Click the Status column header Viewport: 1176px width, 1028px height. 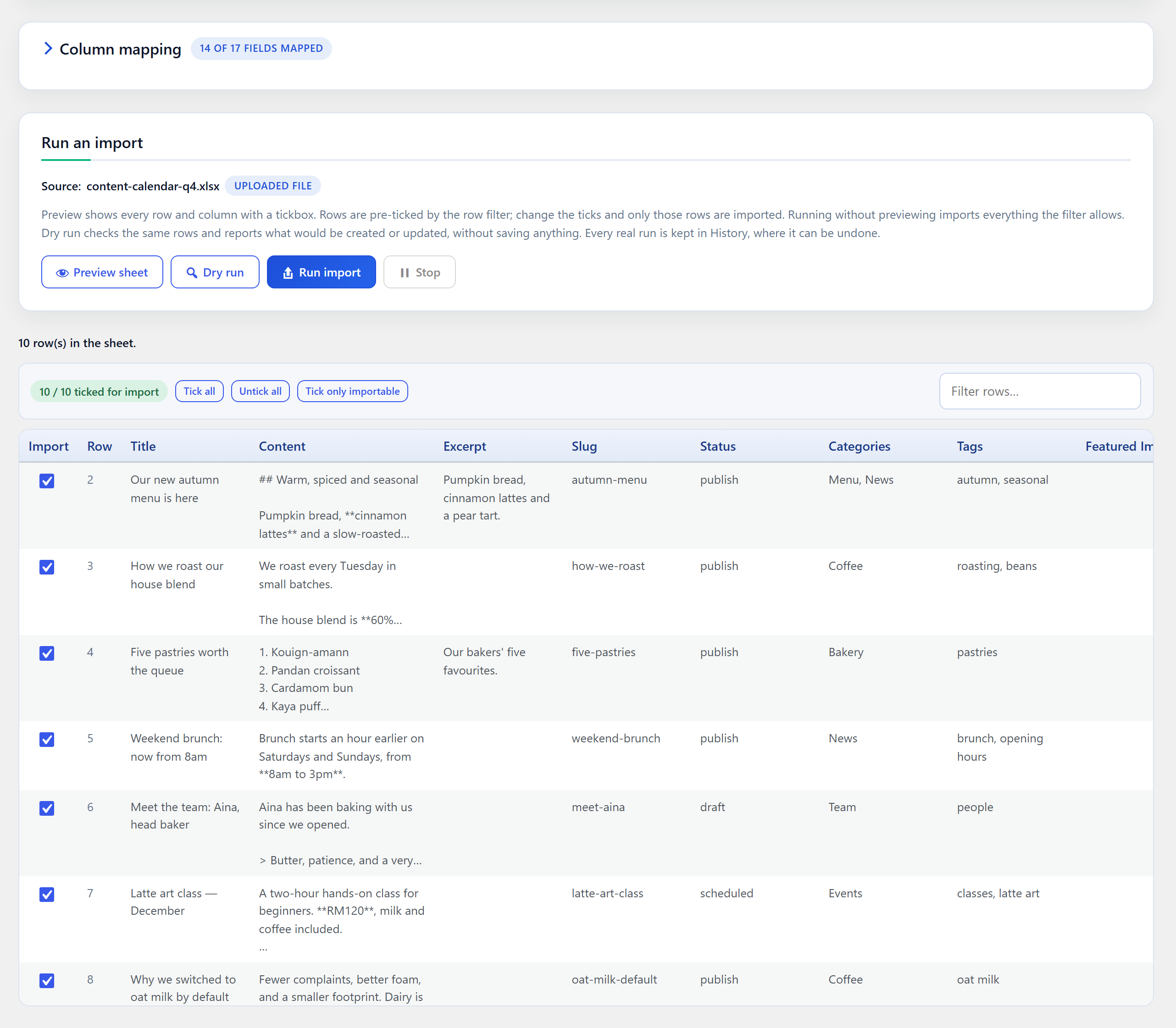[x=717, y=446]
